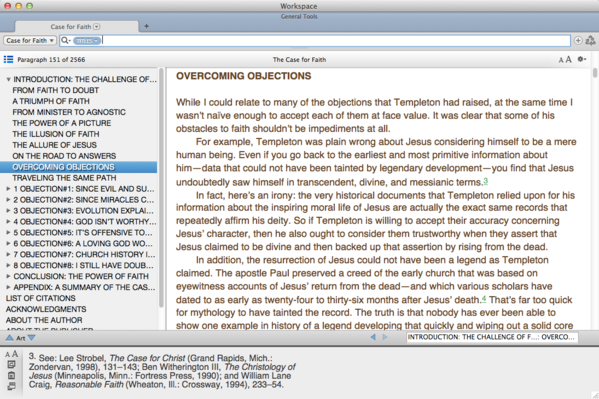Viewport: 599px width, 399px height.
Task: Add a new workspace tab
Action: click(146, 26)
